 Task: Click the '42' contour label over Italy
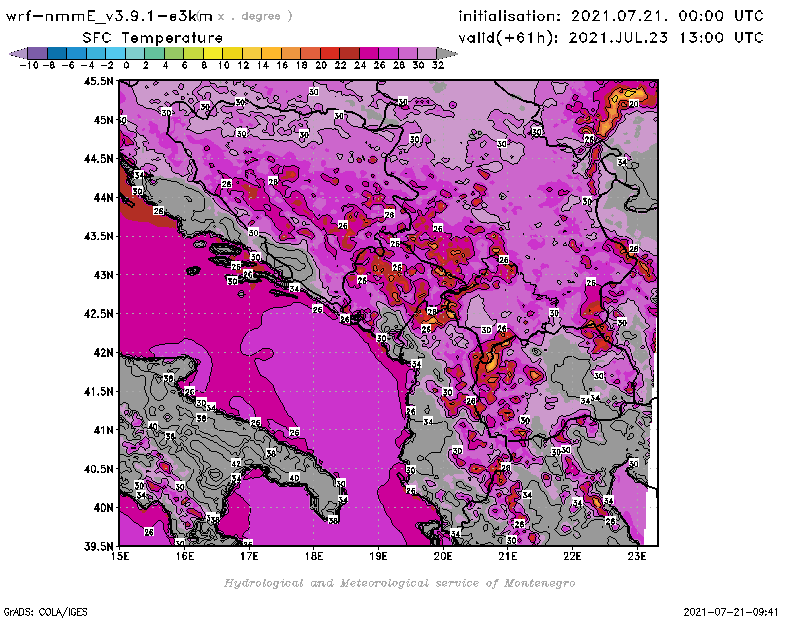pyautogui.click(x=236, y=464)
